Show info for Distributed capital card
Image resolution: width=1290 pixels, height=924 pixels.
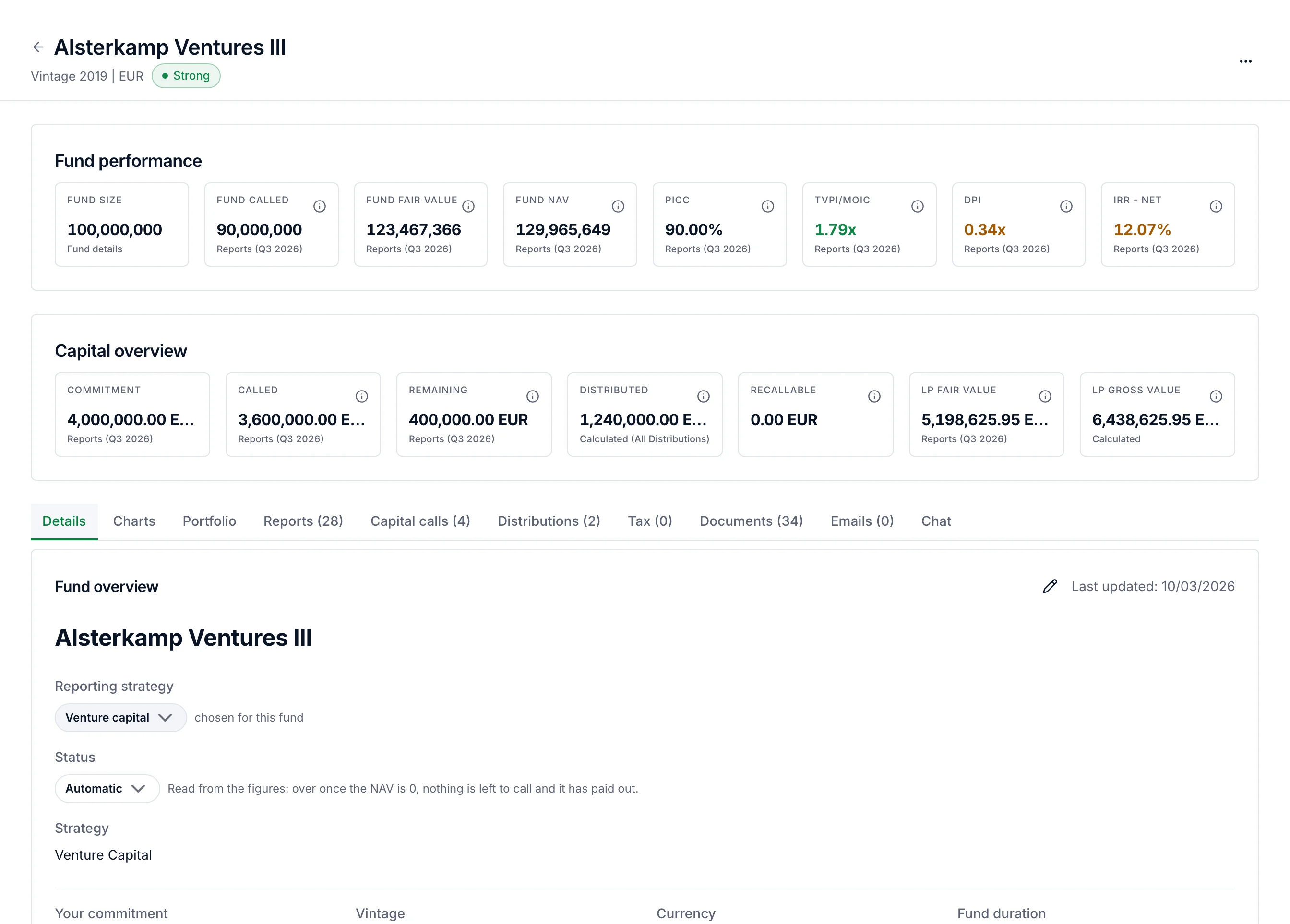point(704,396)
